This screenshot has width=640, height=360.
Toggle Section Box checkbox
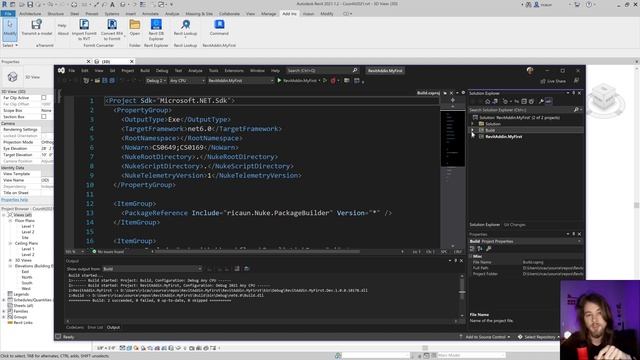(x=44, y=117)
